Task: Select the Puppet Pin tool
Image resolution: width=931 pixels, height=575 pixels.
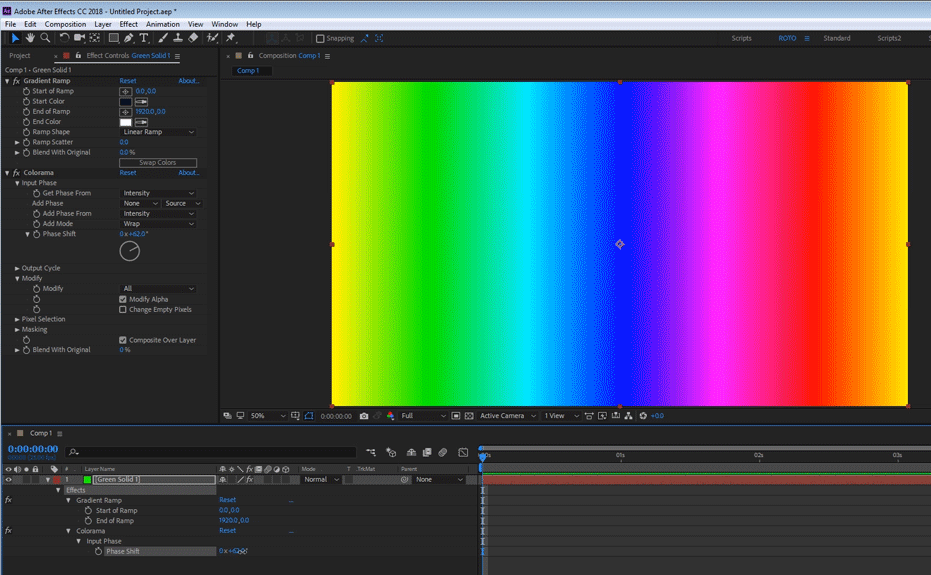Action: [231, 38]
